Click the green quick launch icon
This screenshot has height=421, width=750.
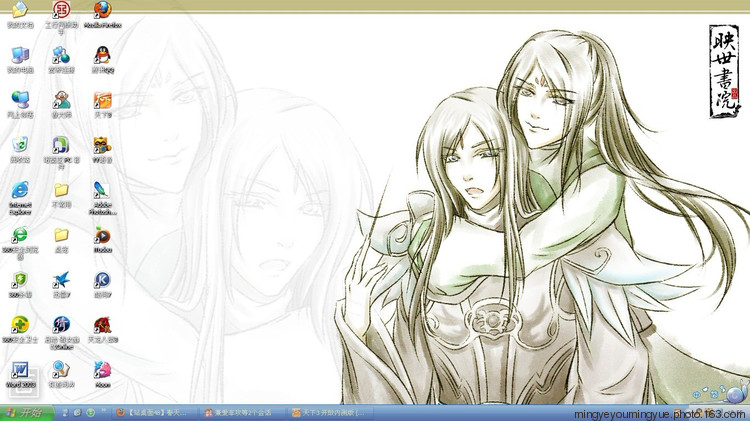click(90, 412)
